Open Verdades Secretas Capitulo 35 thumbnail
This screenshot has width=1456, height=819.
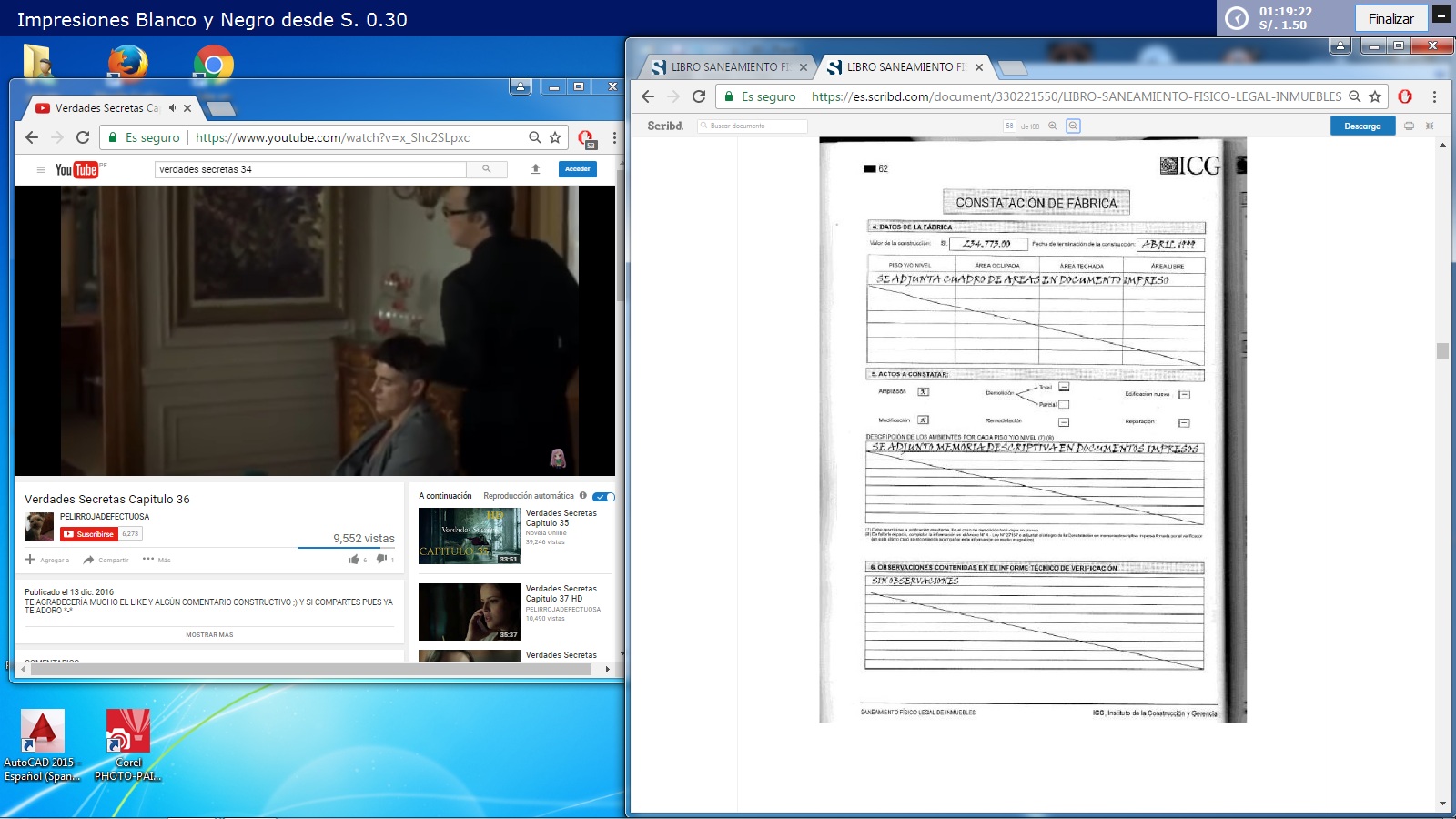coord(469,536)
